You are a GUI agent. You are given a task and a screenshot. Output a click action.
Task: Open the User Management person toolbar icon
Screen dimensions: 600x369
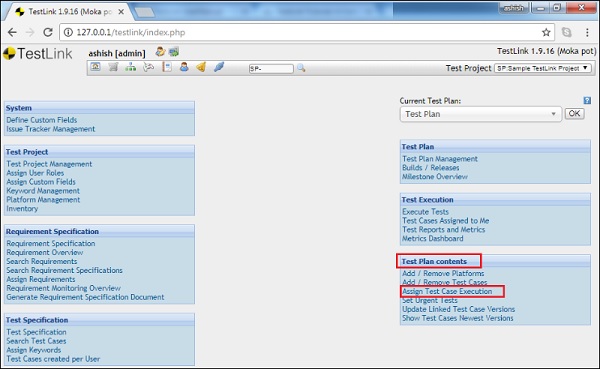pyautogui.click(x=184, y=67)
